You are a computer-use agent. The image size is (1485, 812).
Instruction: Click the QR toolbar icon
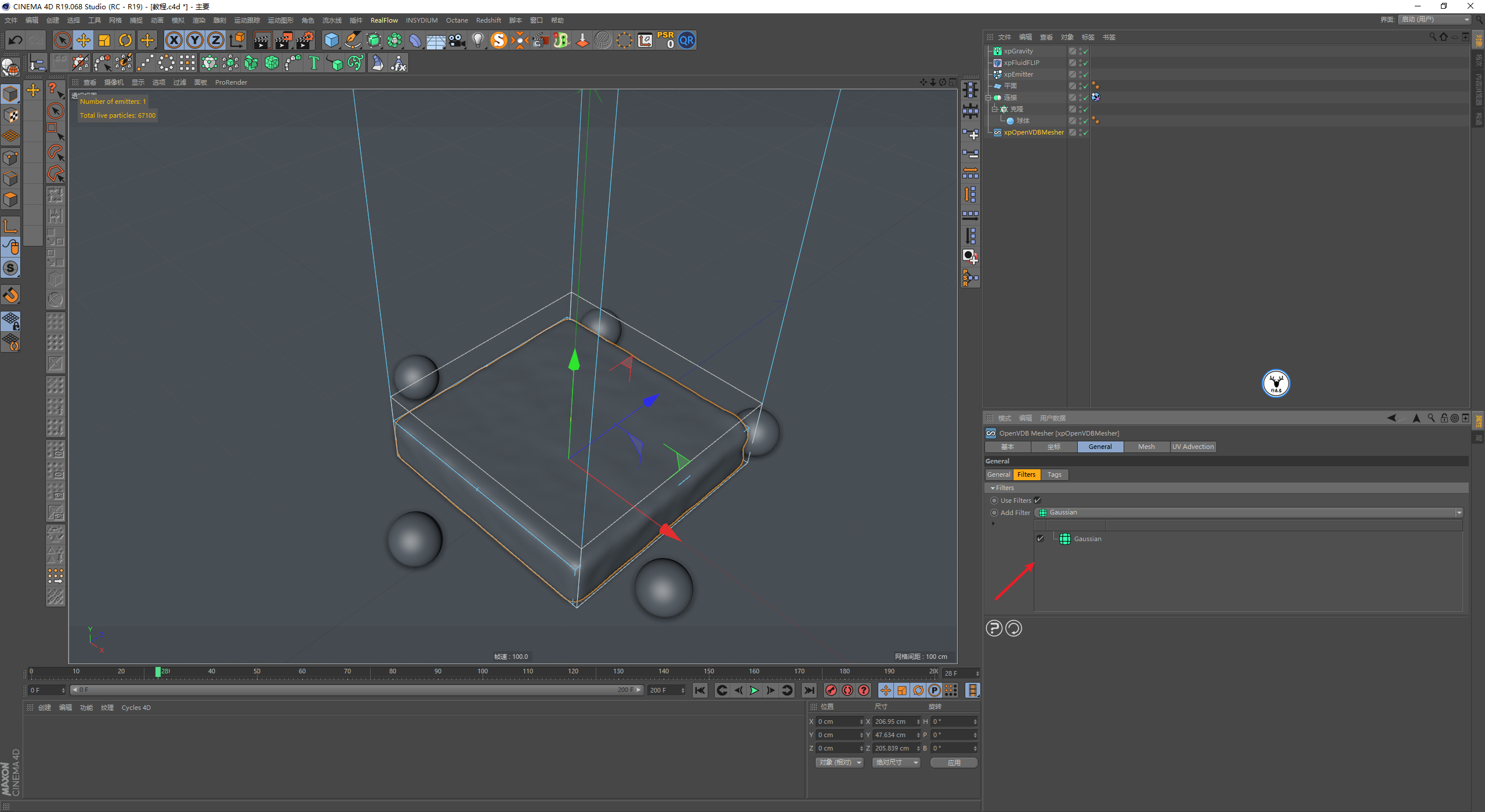687,40
